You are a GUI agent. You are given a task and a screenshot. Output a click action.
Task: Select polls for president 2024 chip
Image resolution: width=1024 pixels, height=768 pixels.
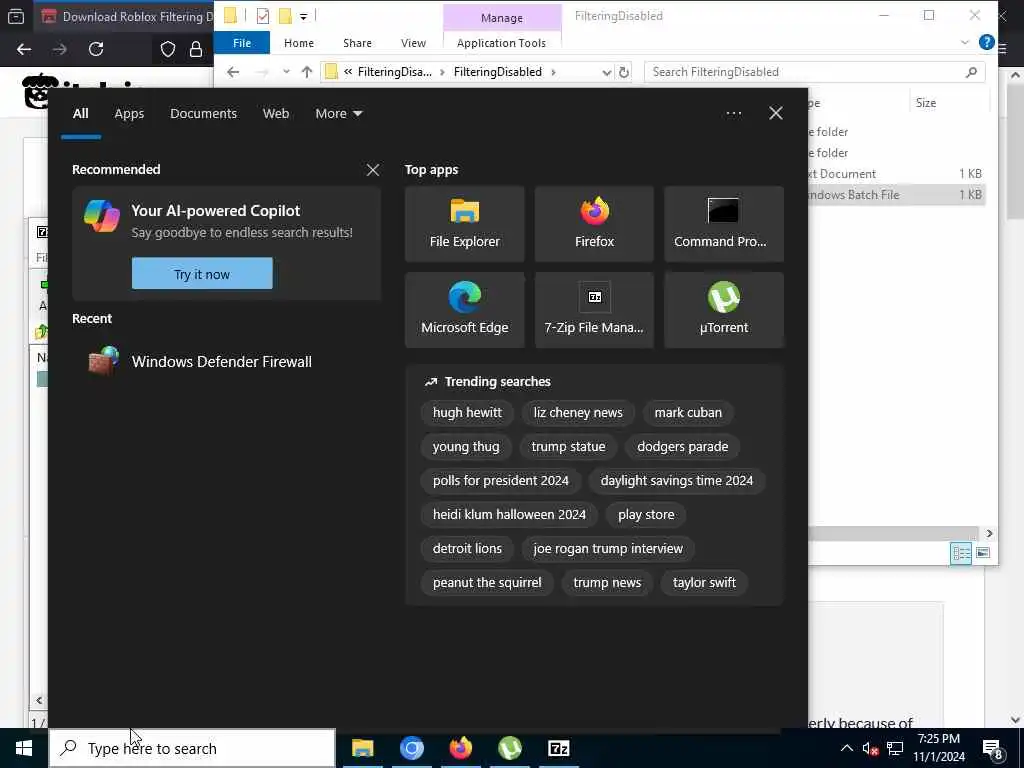(x=500, y=481)
